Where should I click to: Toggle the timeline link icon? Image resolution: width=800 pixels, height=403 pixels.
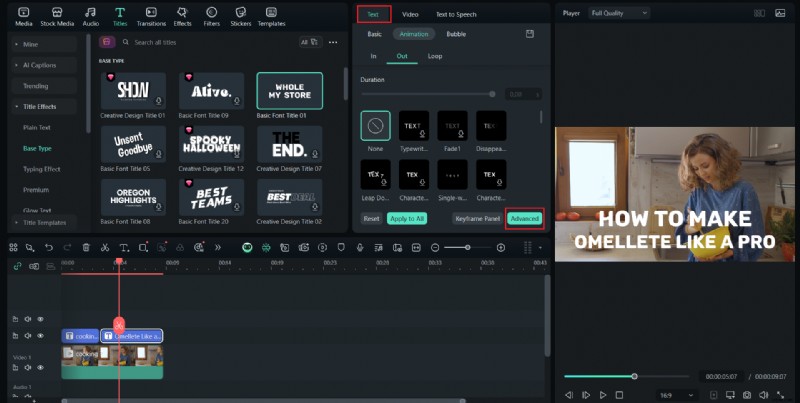17,266
